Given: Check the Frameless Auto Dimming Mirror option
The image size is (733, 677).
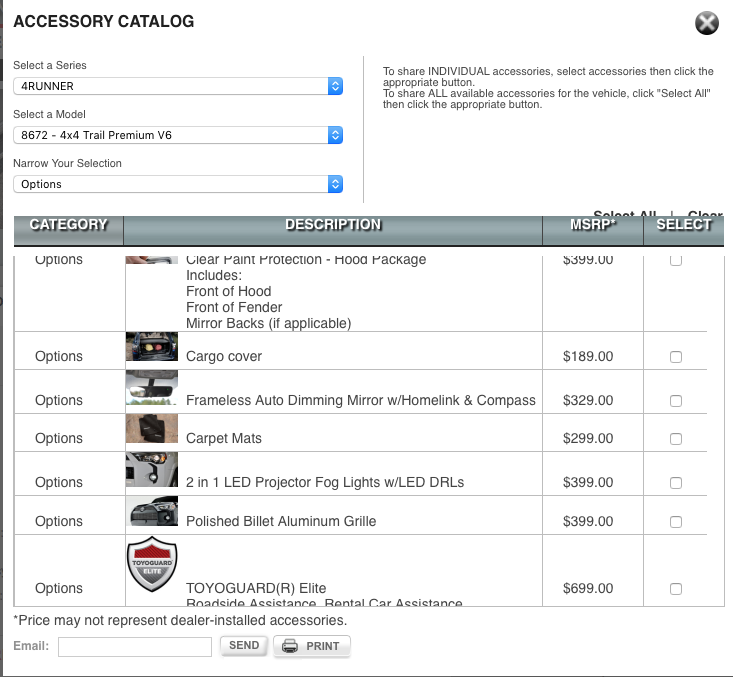Looking at the screenshot, I should [676, 401].
